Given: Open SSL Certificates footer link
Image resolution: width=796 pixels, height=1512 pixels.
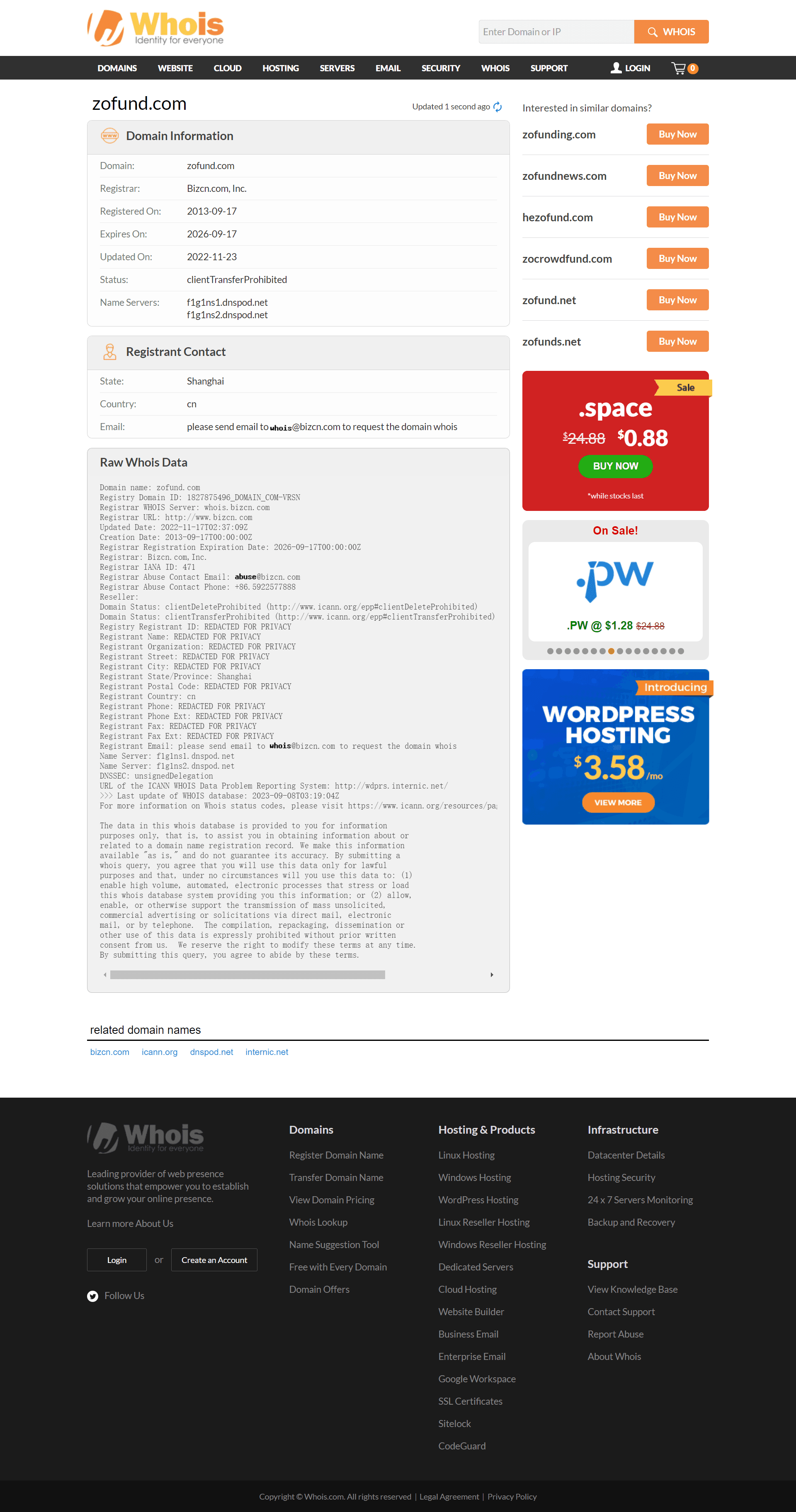Looking at the screenshot, I should coord(470,1401).
